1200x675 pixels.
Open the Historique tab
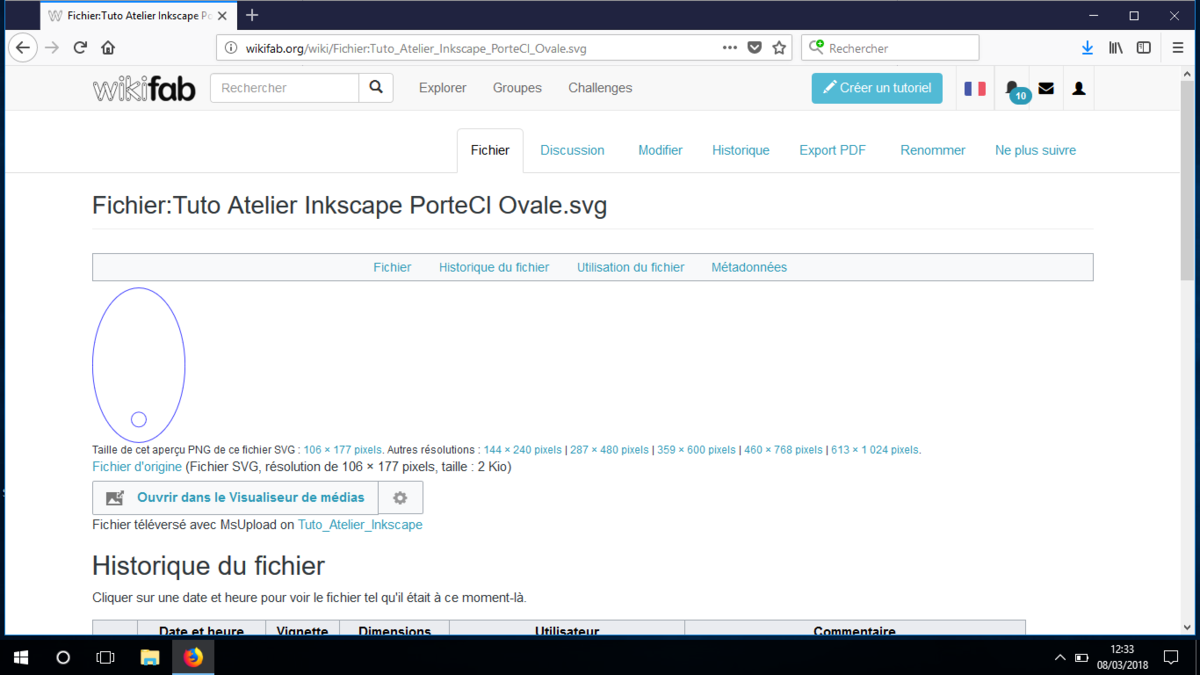click(740, 150)
